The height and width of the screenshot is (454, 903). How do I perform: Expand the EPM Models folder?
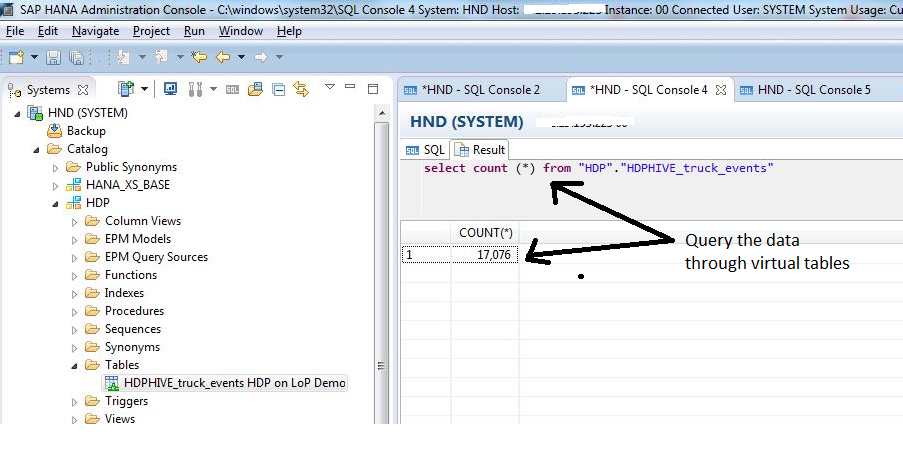tap(74, 240)
